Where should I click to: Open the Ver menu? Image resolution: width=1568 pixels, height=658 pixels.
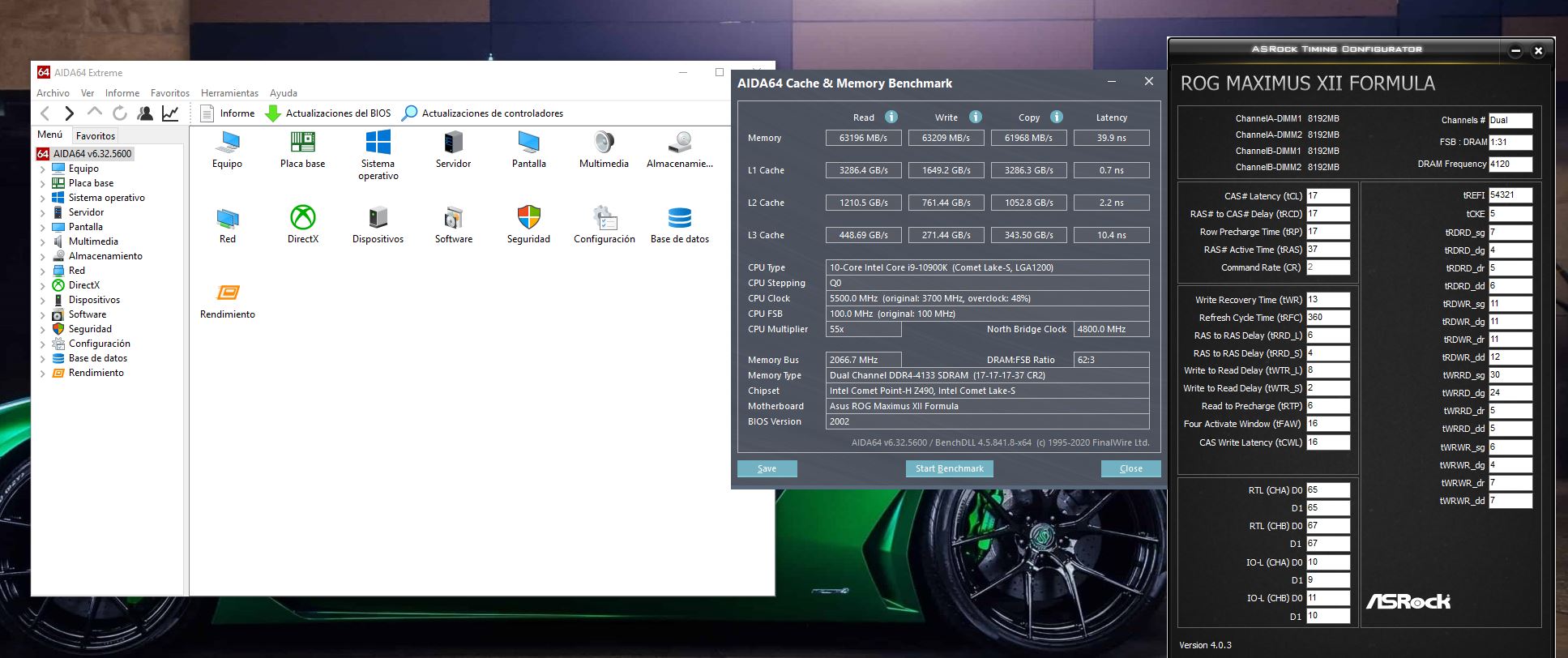click(88, 93)
